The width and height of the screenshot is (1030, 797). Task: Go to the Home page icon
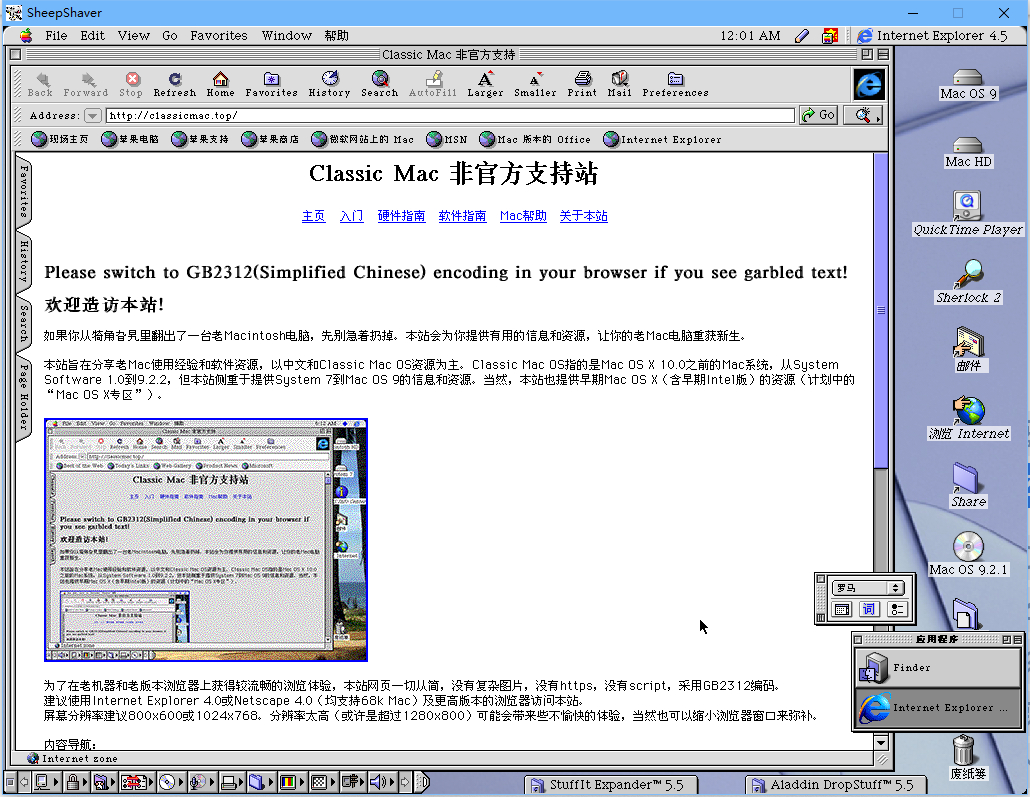point(221,84)
